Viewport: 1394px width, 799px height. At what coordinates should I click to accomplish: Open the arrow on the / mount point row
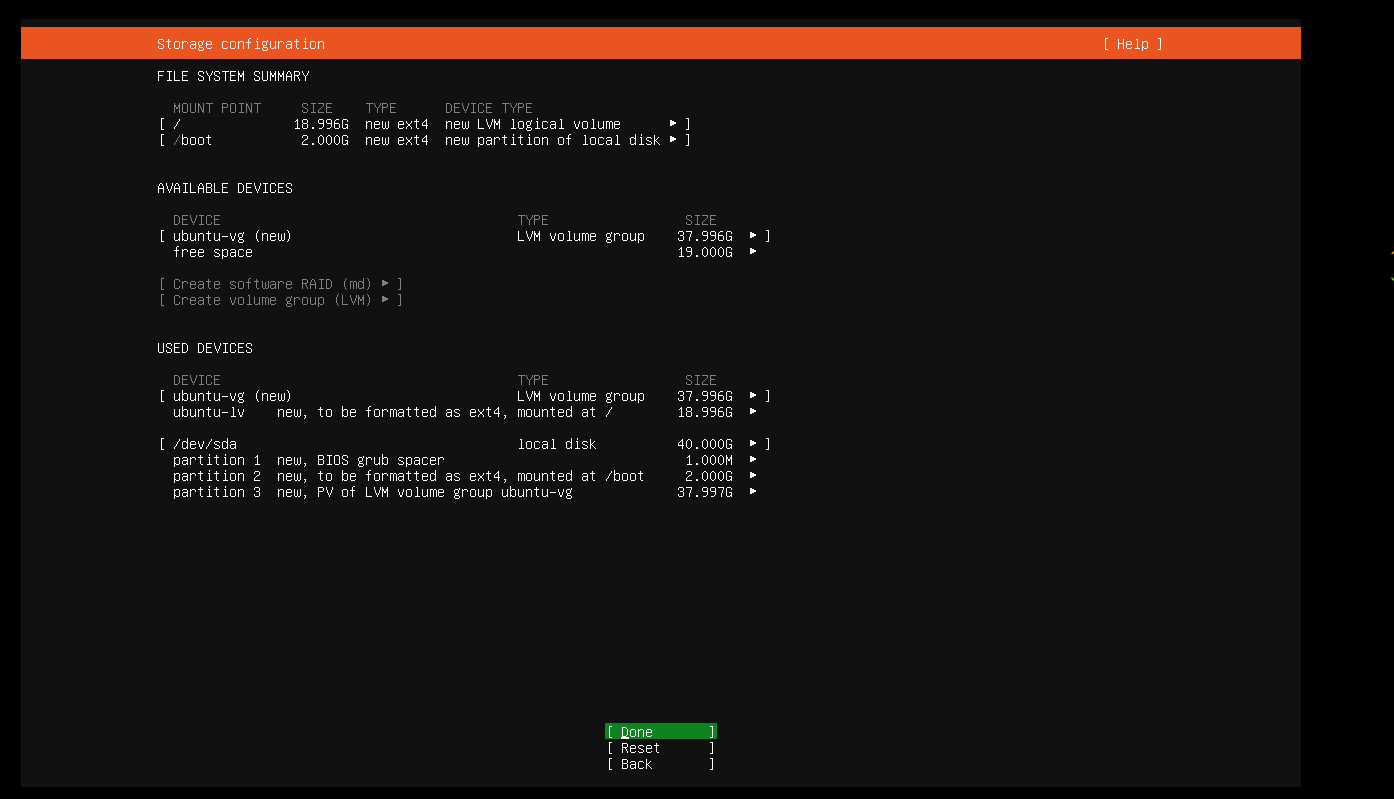673,124
